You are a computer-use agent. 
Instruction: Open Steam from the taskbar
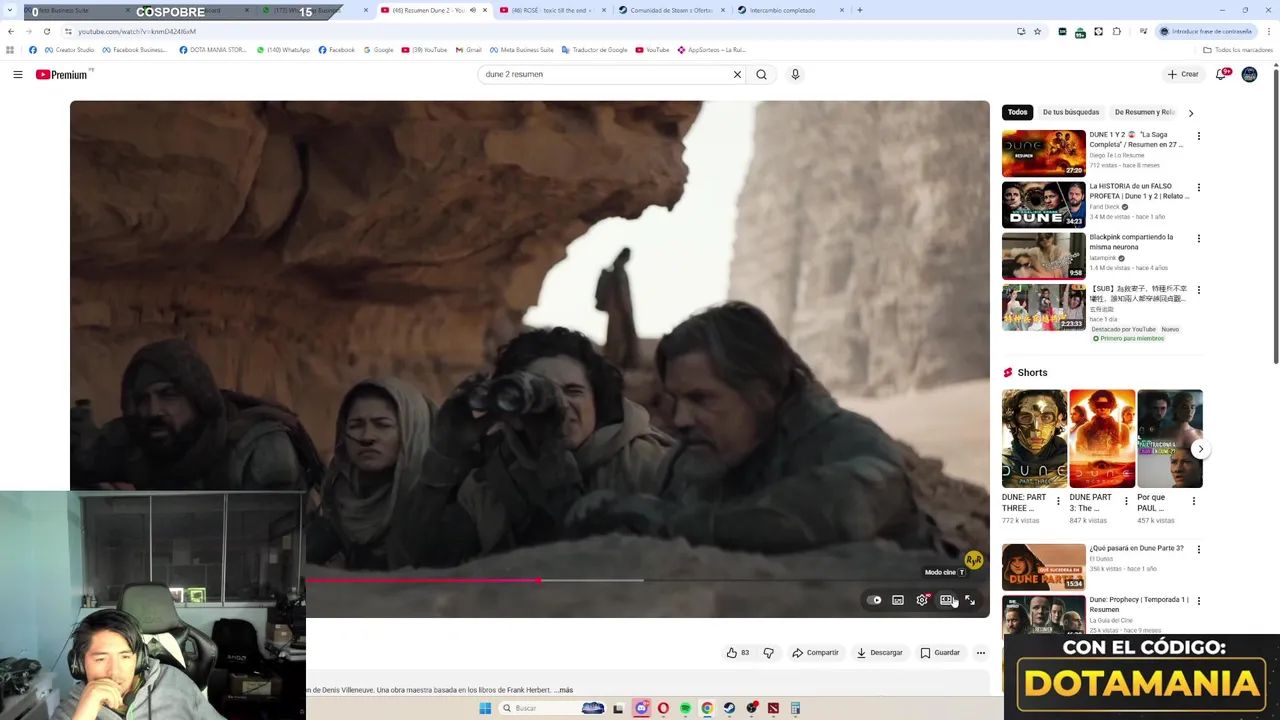click(x=729, y=708)
